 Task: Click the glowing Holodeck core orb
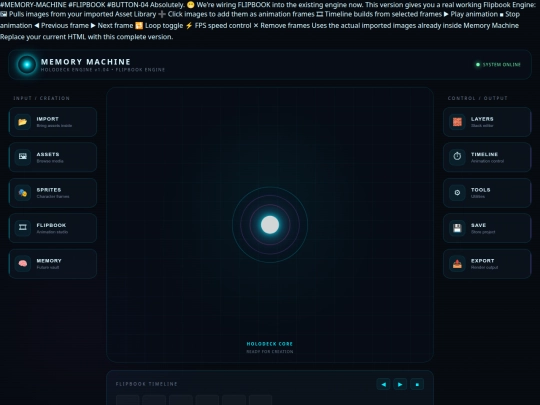tap(270, 225)
